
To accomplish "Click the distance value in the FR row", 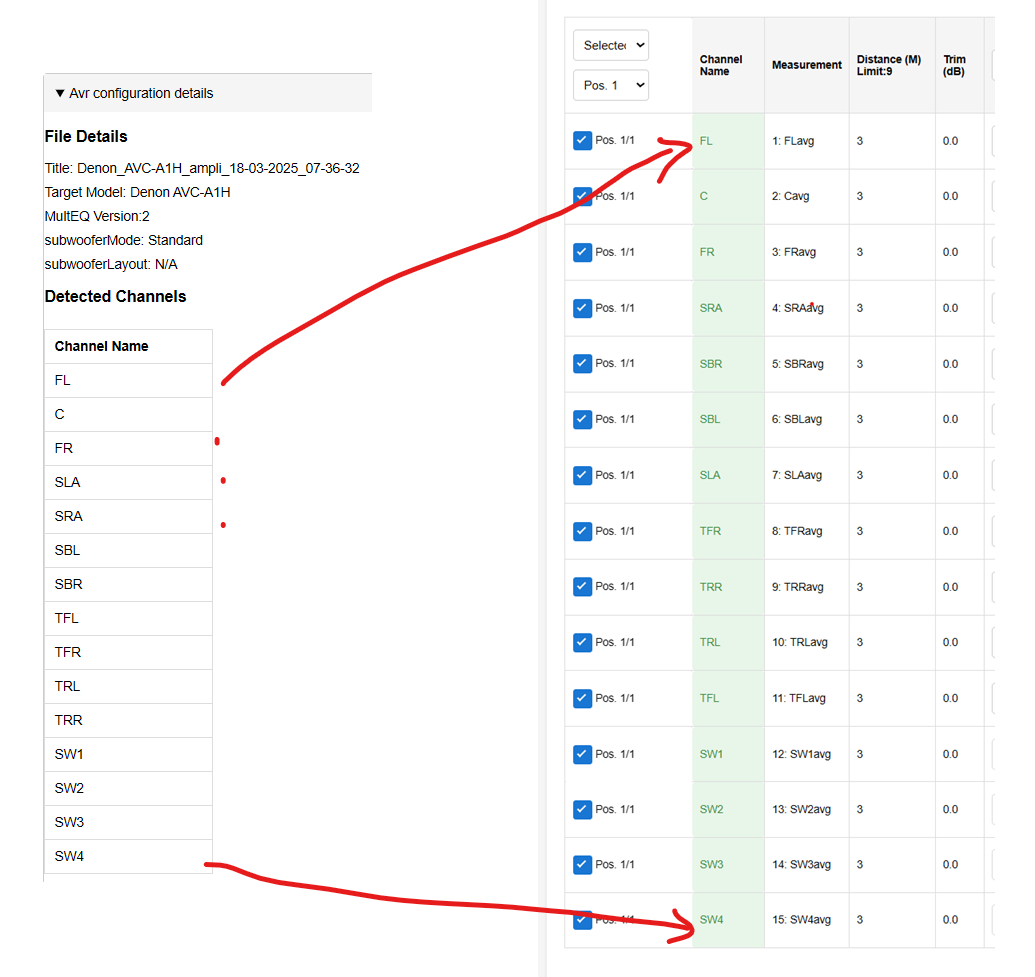I will [x=860, y=252].
